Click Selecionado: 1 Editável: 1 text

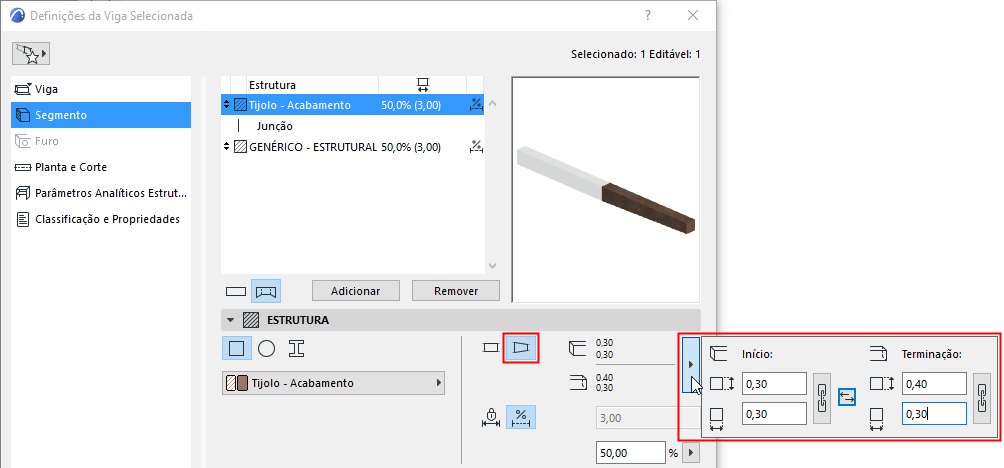coord(635,54)
